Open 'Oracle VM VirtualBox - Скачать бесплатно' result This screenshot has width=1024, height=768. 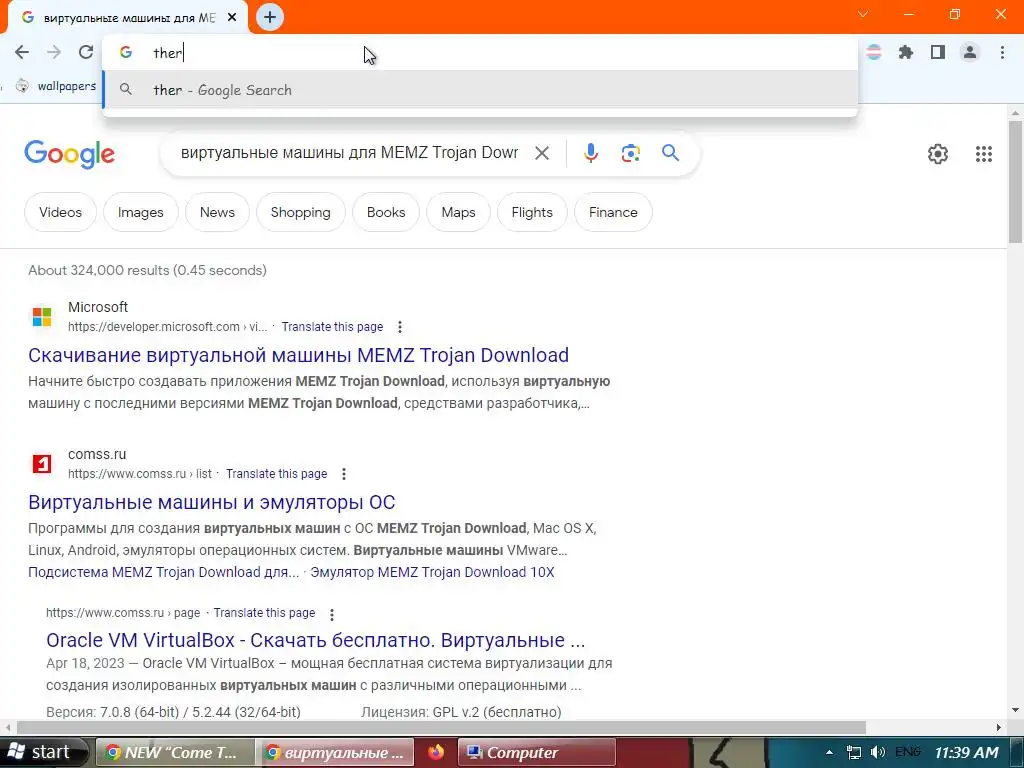click(x=315, y=640)
